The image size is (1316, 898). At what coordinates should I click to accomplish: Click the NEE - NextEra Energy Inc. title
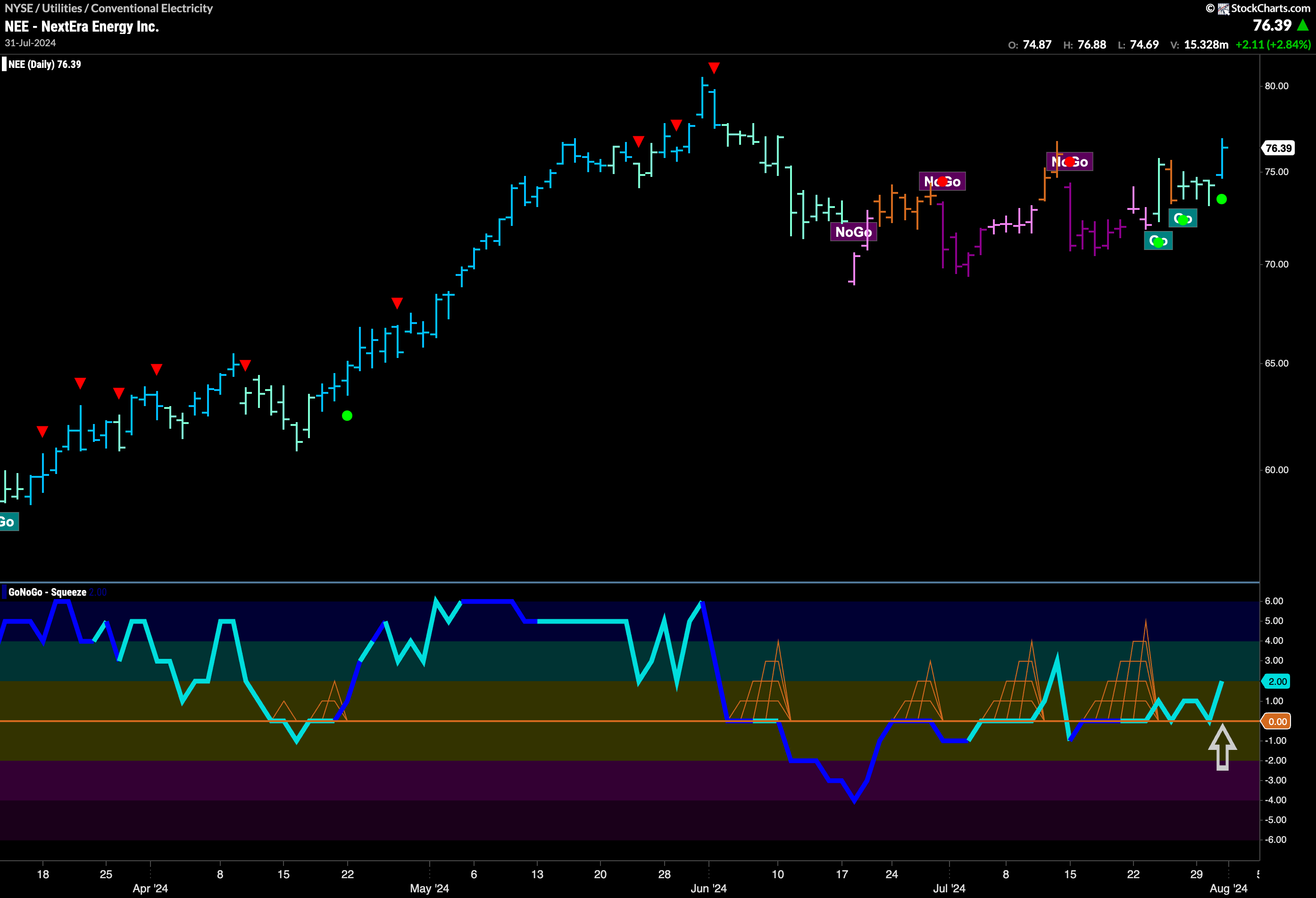pyautogui.click(x=82, y=26)
